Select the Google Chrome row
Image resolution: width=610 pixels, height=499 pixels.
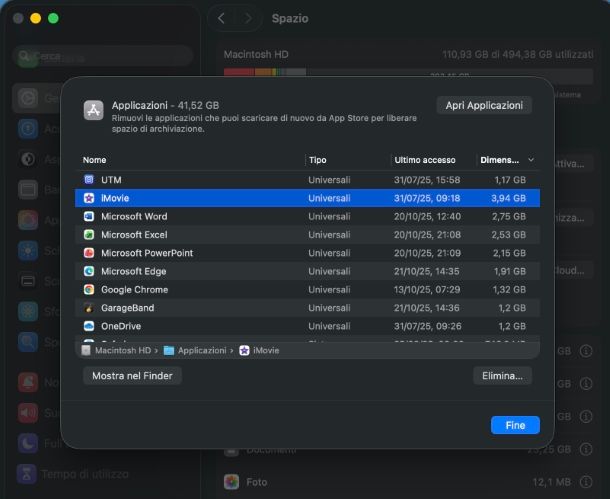click(307, 289)
